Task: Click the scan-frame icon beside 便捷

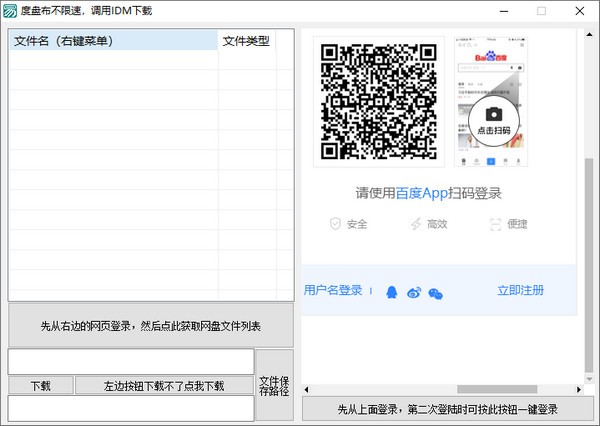Action: tap(494, 224)
